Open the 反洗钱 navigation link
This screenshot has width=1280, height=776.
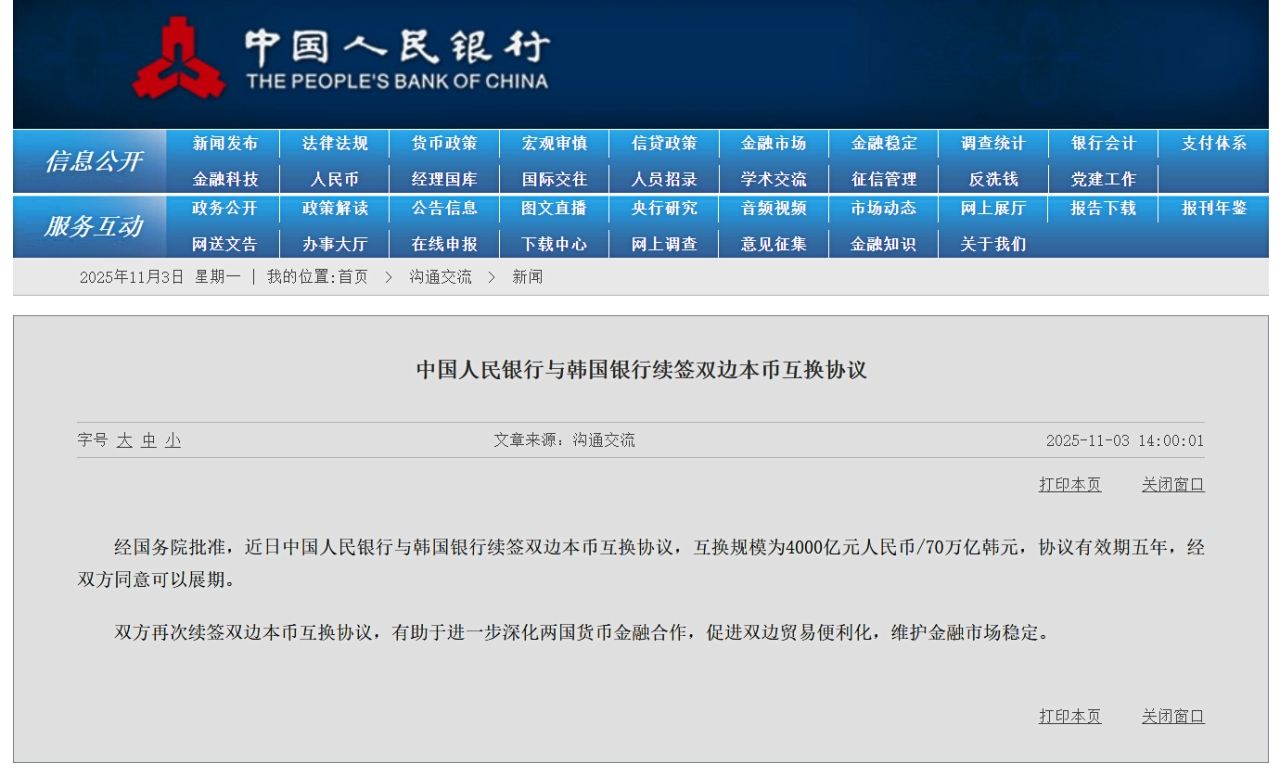pos(993,180)
